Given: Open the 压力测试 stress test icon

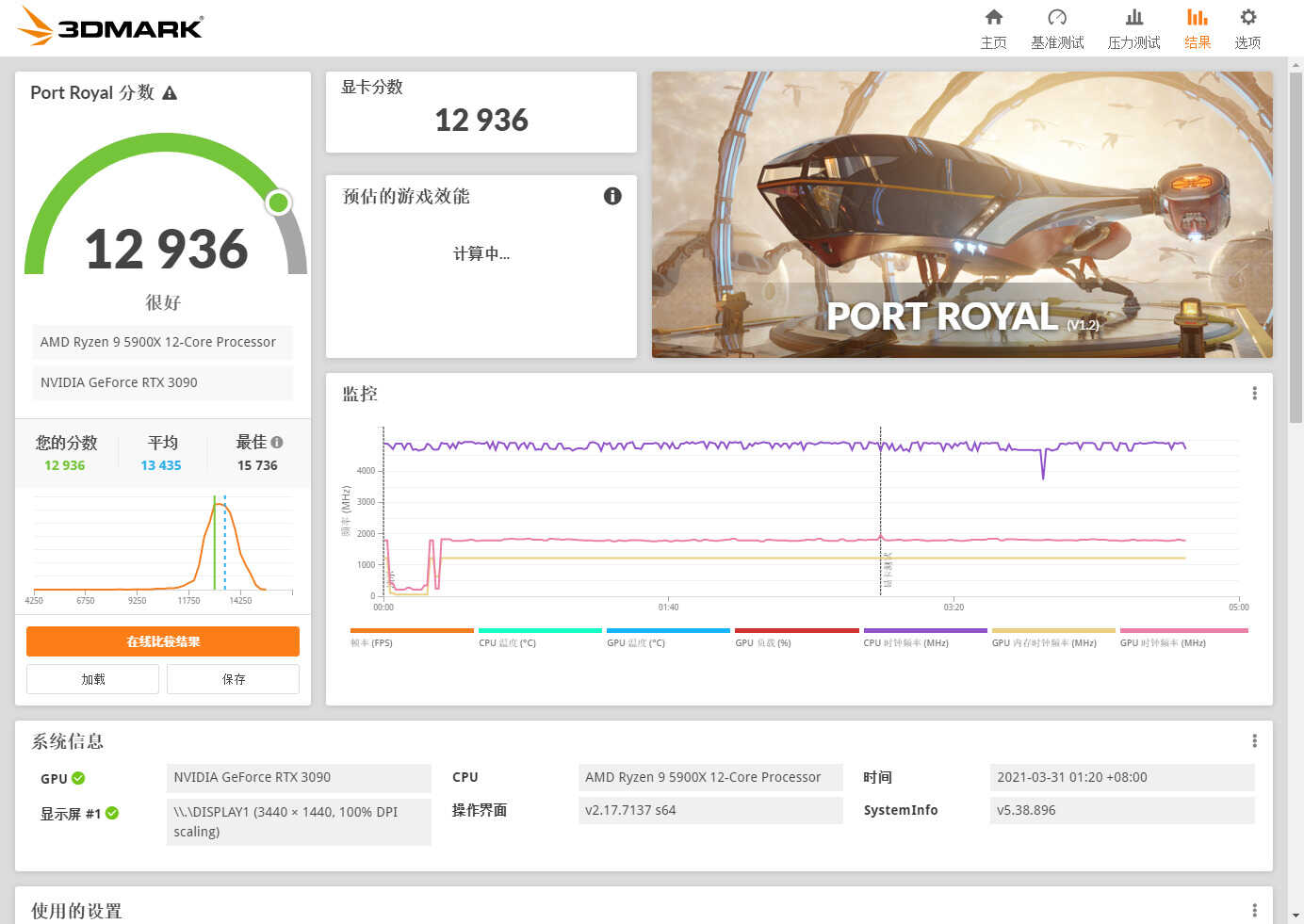Looking at the screenshot, I should pyautogui.click(x=1134, y=17).
